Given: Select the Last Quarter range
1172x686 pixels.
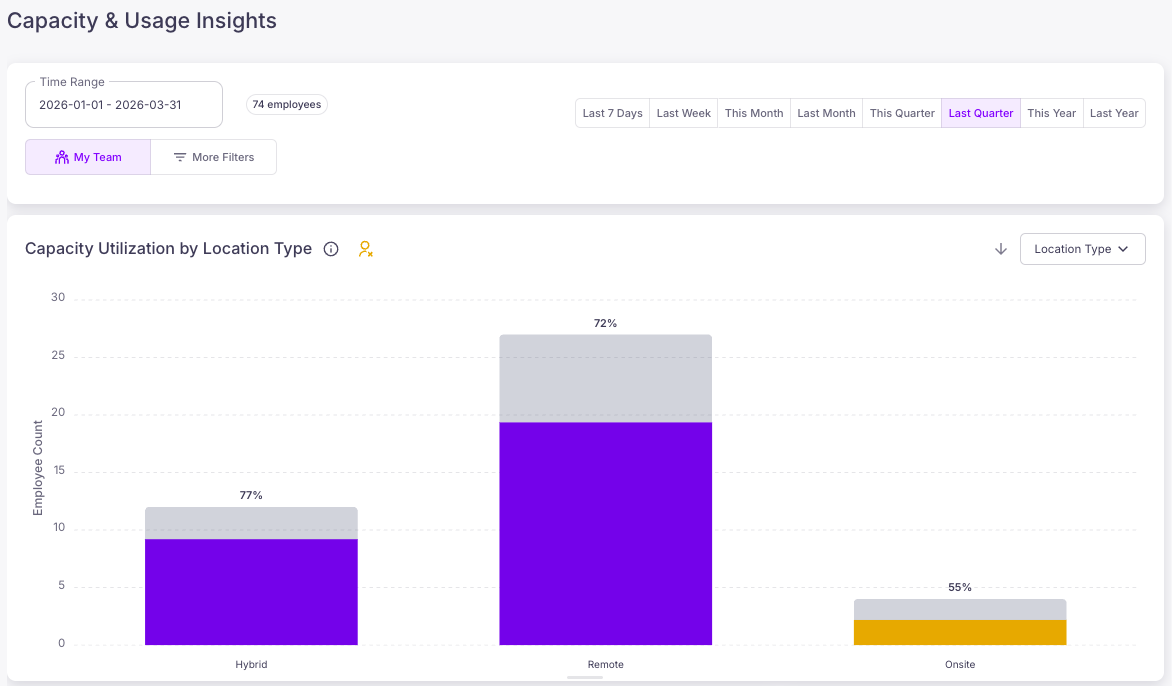Looking at the screenshot, I should (x=981, y=113).
